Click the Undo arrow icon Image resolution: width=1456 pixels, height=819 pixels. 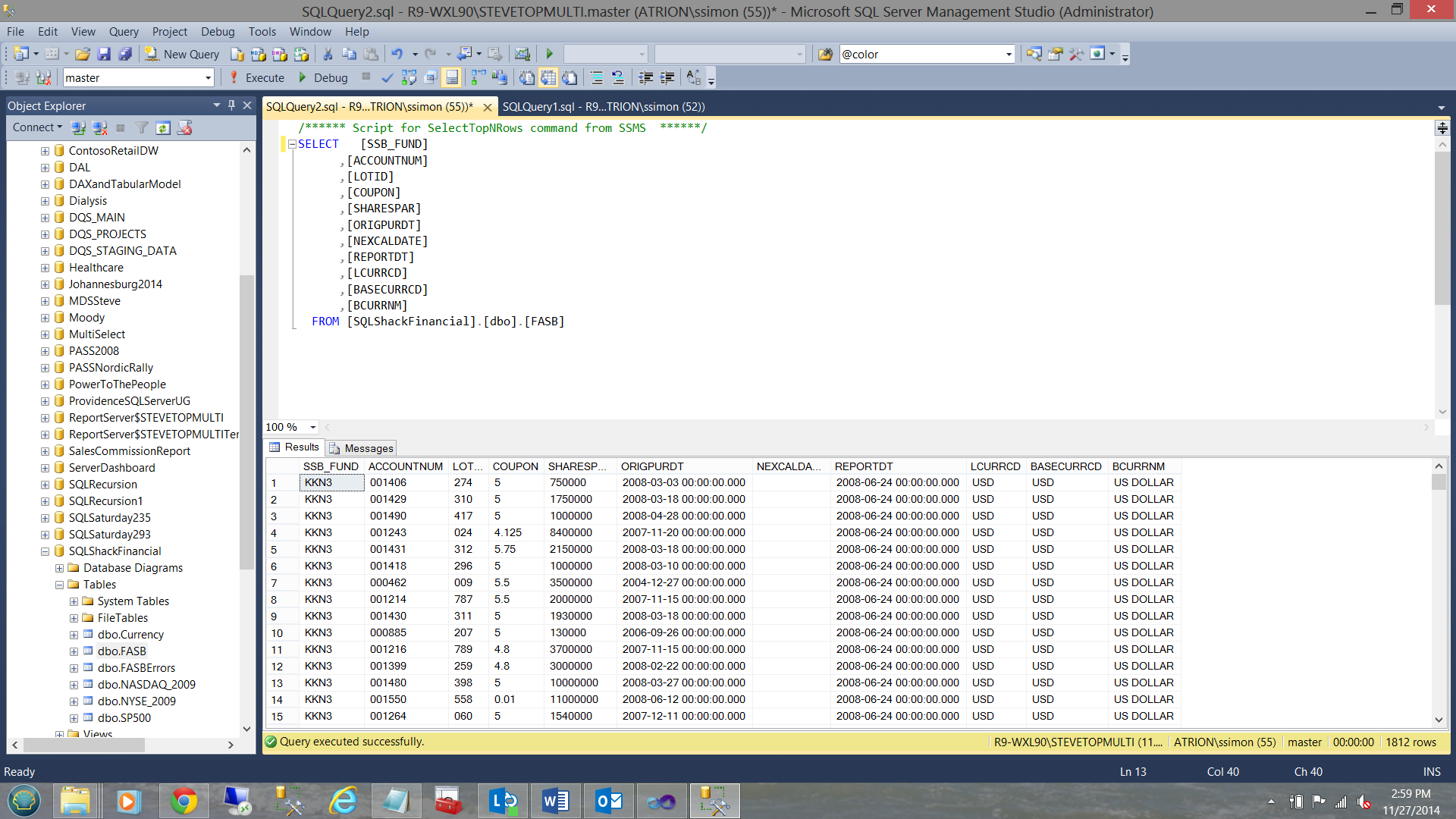(397, 55)
